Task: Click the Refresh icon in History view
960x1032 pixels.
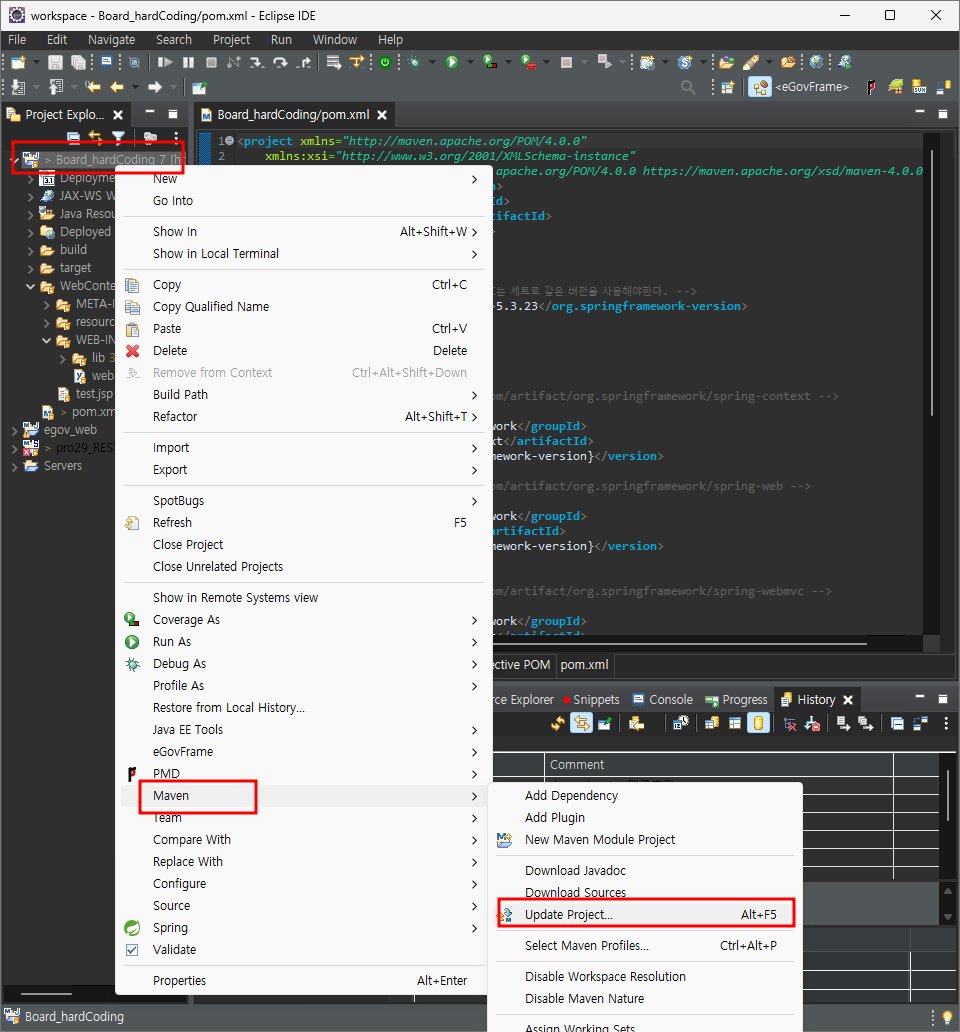Action: pyautogui.click(x=558, y=723)
